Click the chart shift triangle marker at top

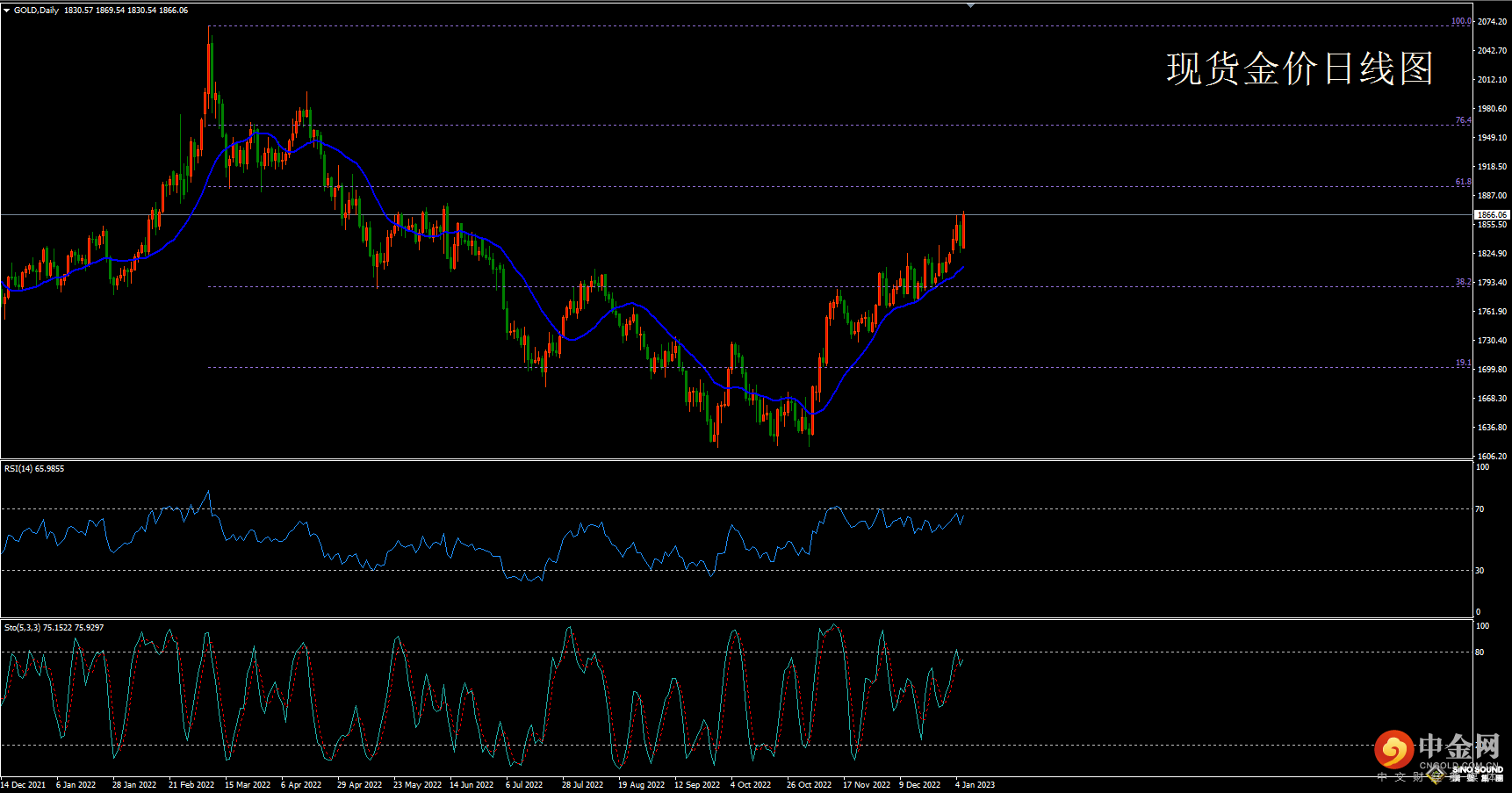pyautogui.click(x=970, y=5)
